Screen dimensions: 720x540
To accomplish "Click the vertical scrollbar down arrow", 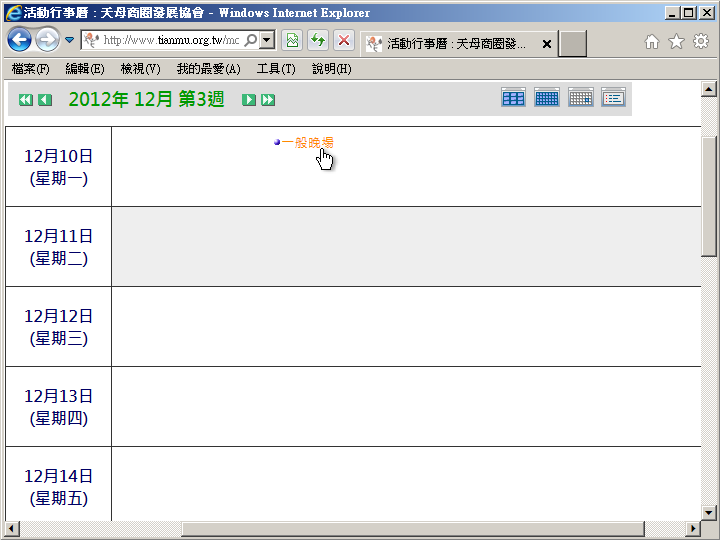I will click(x=709, y=512).
